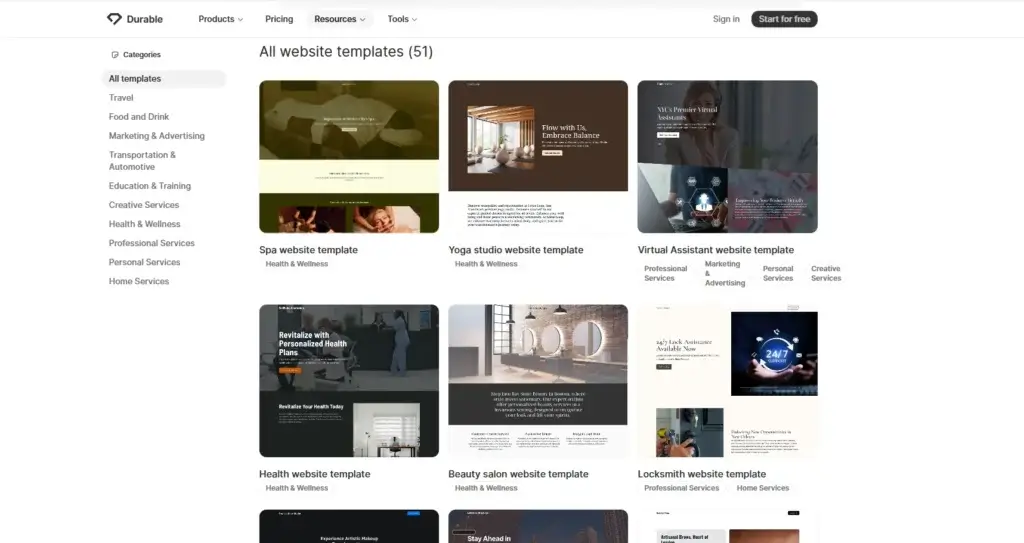
Task: Click the Start for free button
Action: click(784, 19)
